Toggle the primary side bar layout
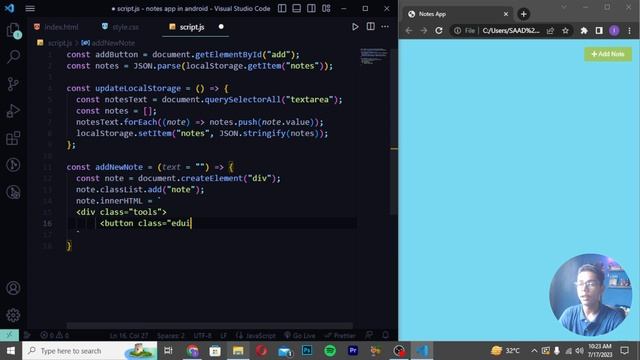The width and height of the screenshot is (640, 360). click(282, 8)
